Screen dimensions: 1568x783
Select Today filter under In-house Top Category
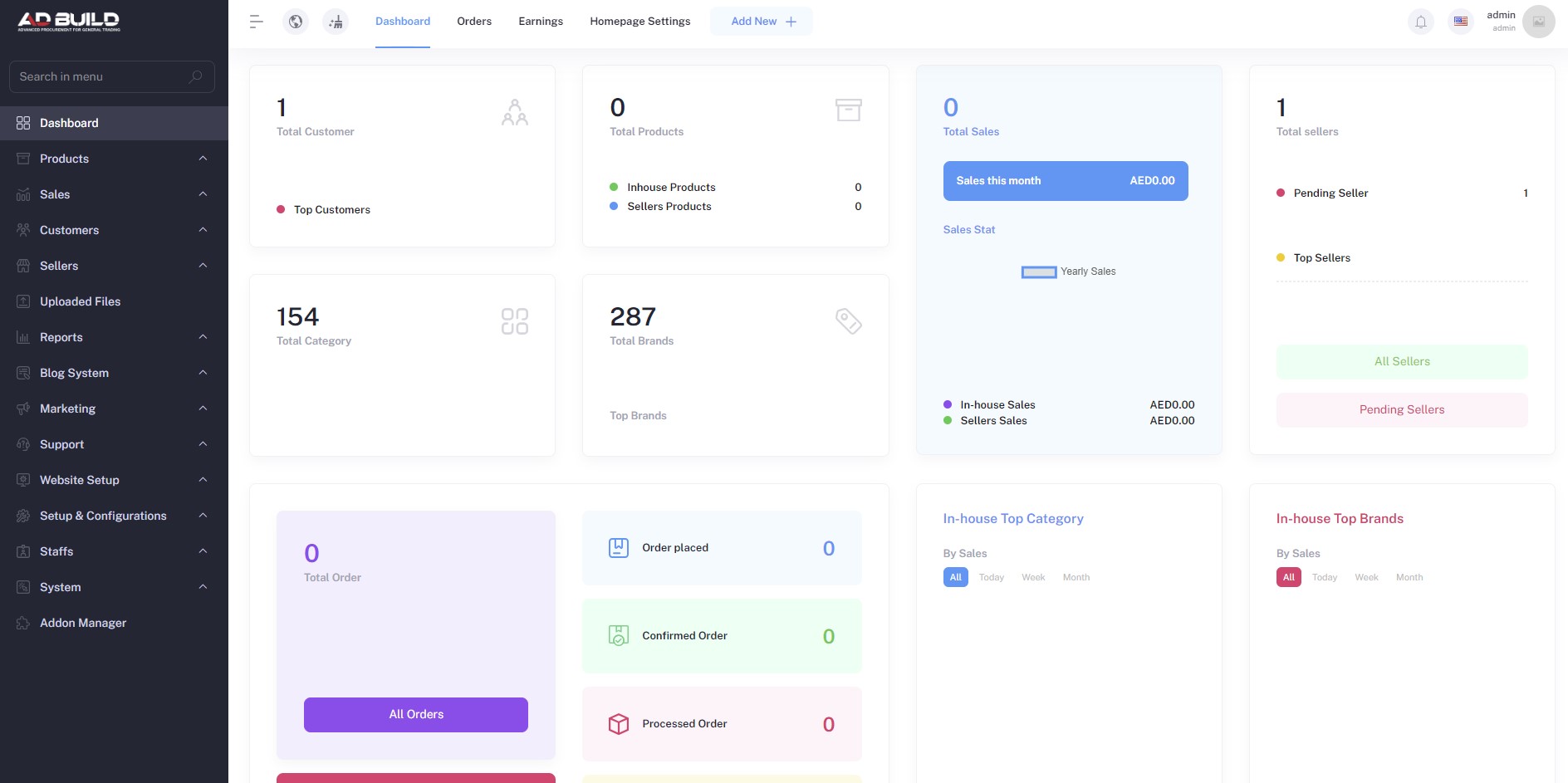tap(992, 577)
